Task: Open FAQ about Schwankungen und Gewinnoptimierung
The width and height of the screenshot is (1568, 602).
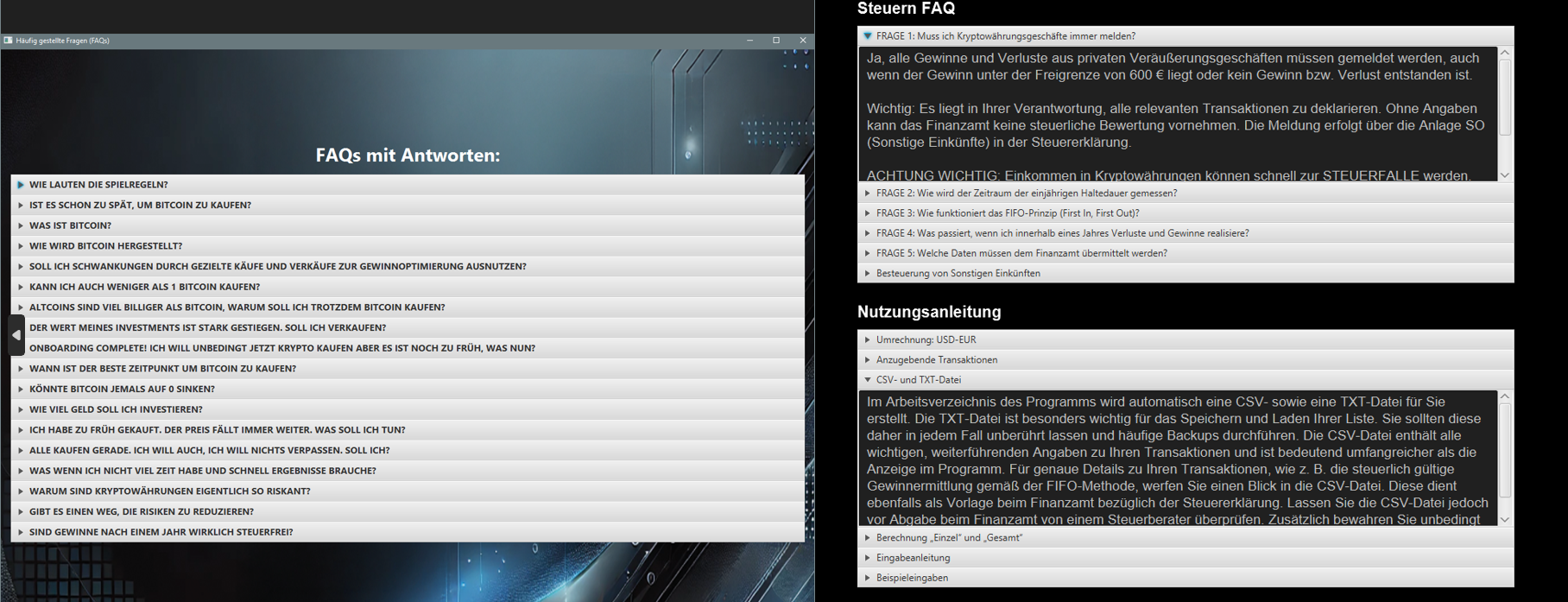Action: pyautogui.click(x=408, y=266)
